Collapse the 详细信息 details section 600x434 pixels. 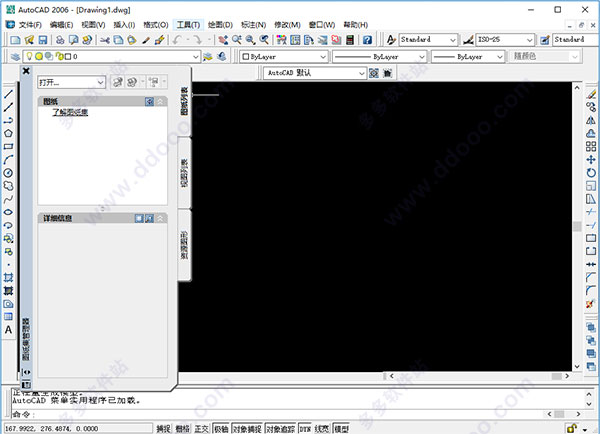tap(160, 218)
